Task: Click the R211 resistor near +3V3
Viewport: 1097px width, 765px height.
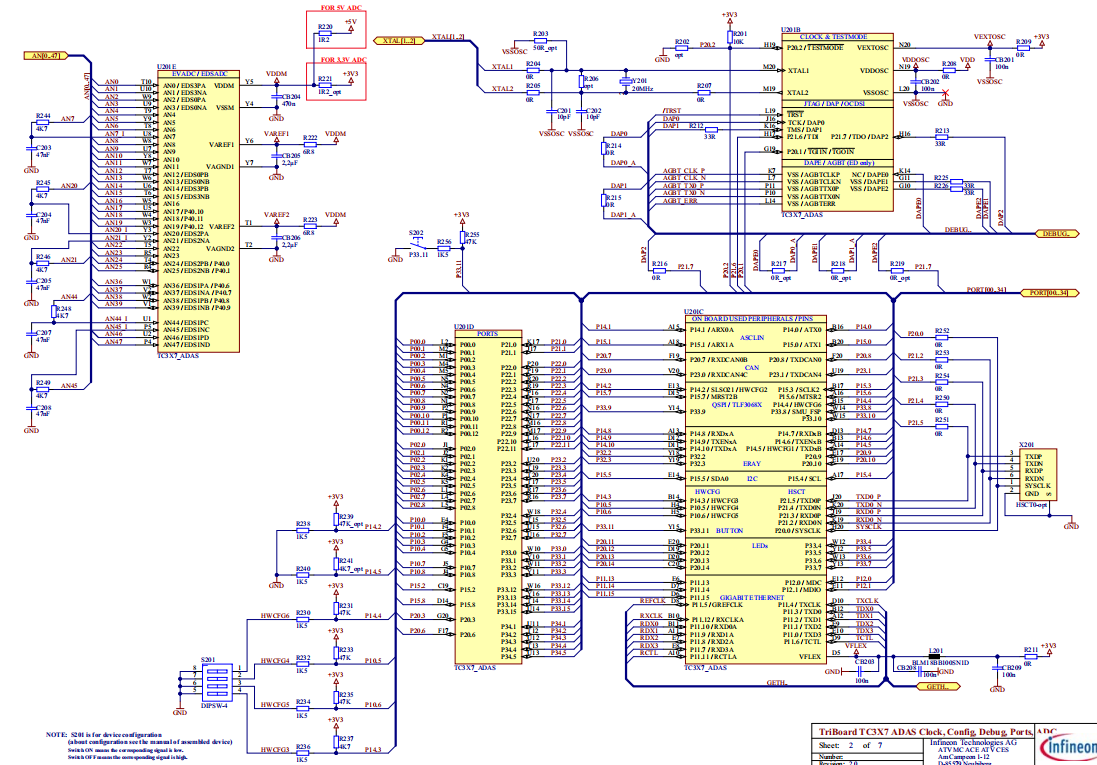Action: pos(1030,657)
